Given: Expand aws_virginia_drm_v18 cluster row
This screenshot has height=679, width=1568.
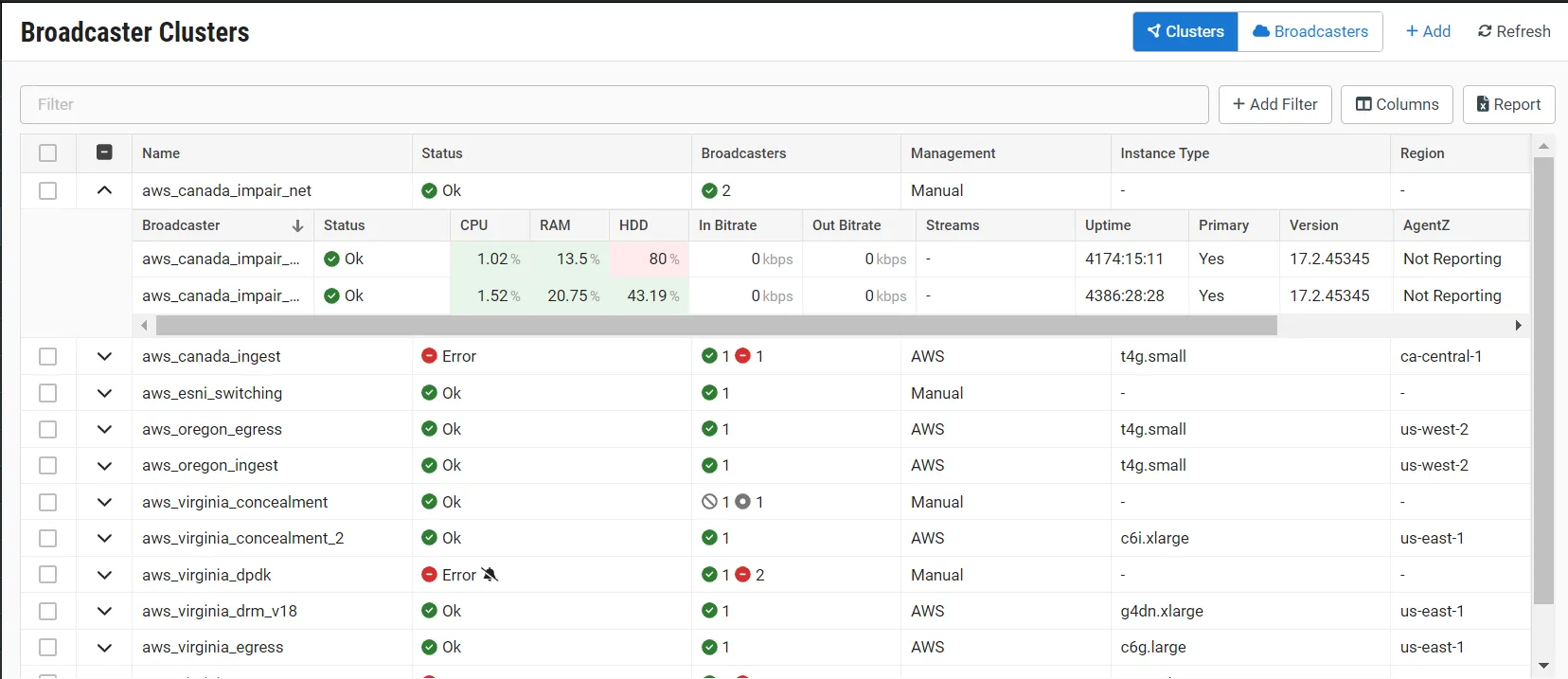Looking at the screenshot, I should (x=105, y=611).
